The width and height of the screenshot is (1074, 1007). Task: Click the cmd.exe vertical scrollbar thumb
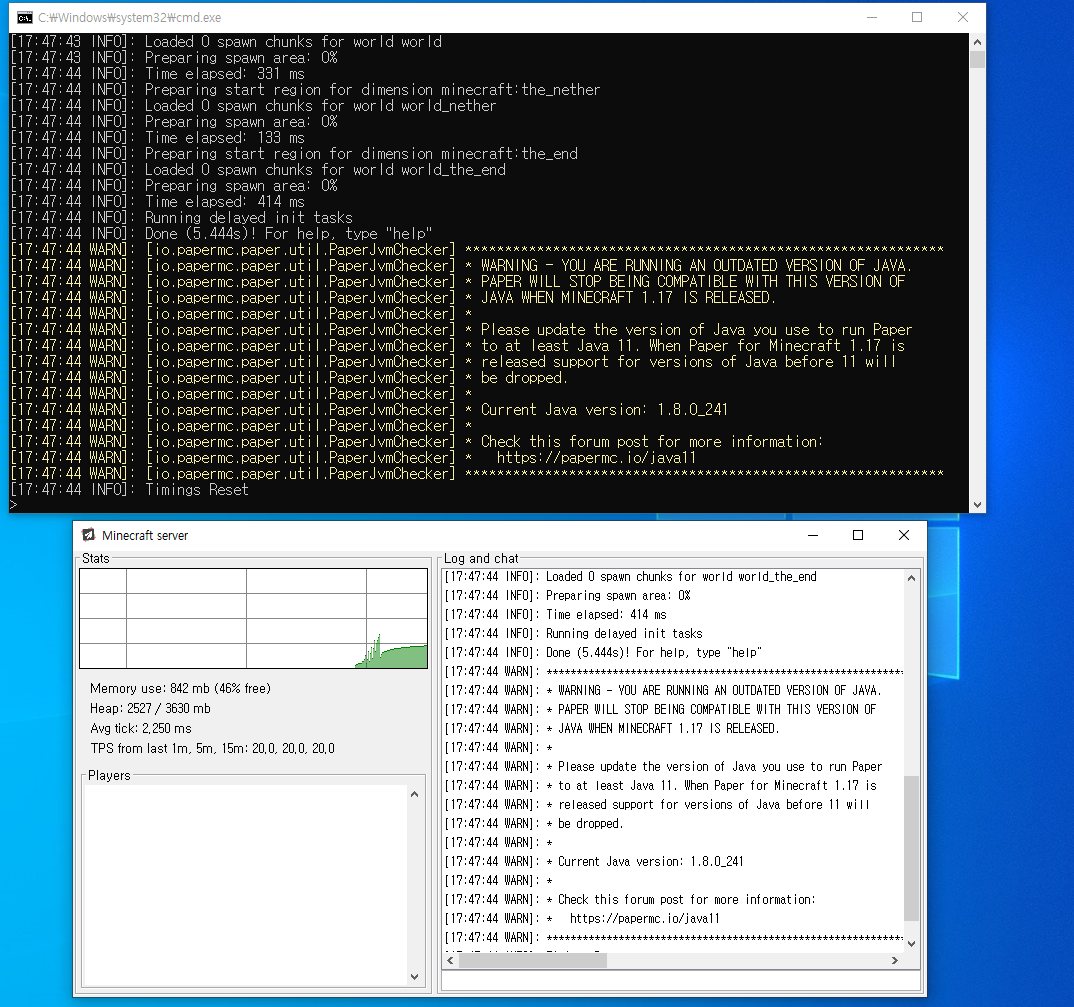coord(977,59)
